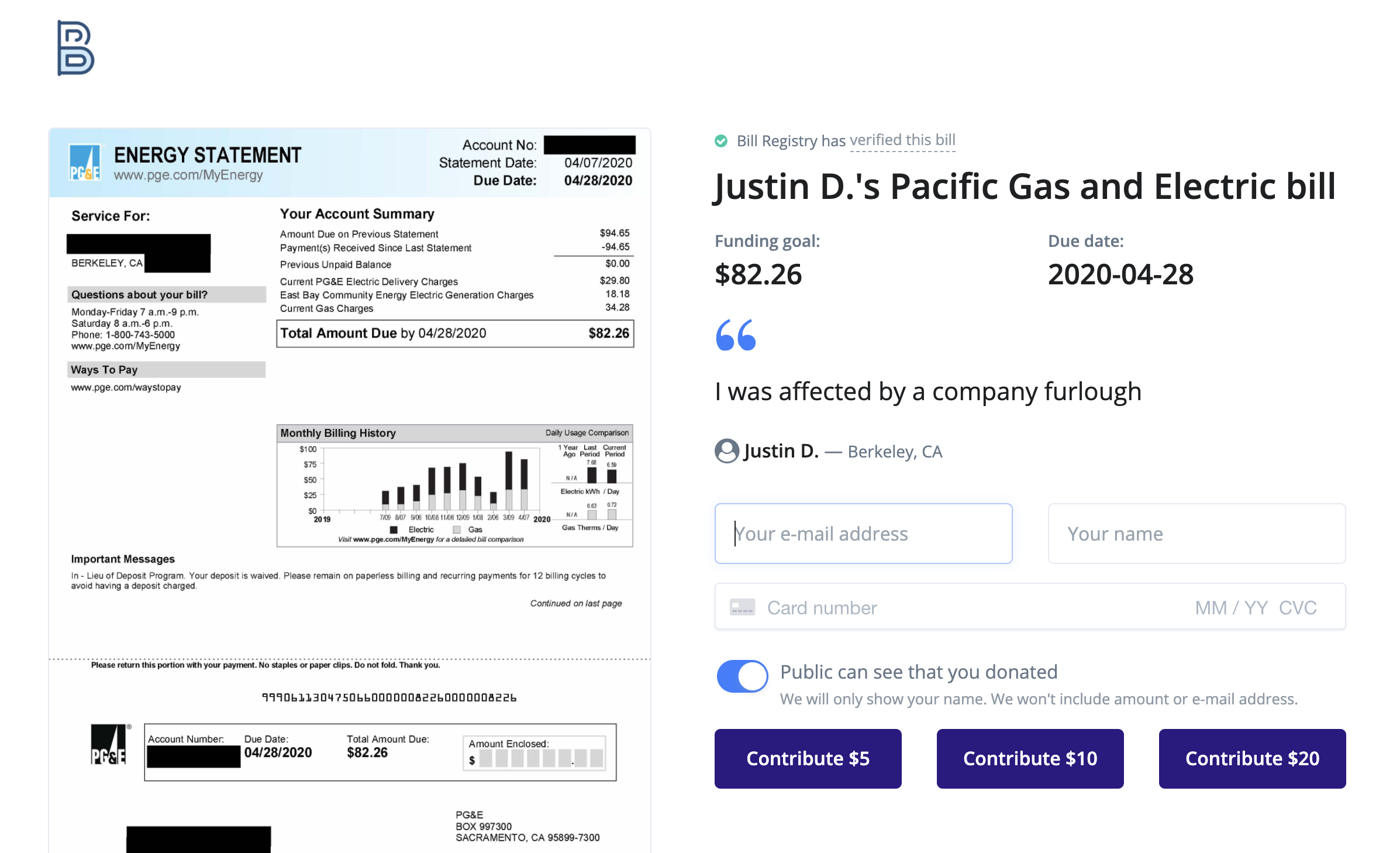Contribute $10 to the bill

coord(1030,759)
